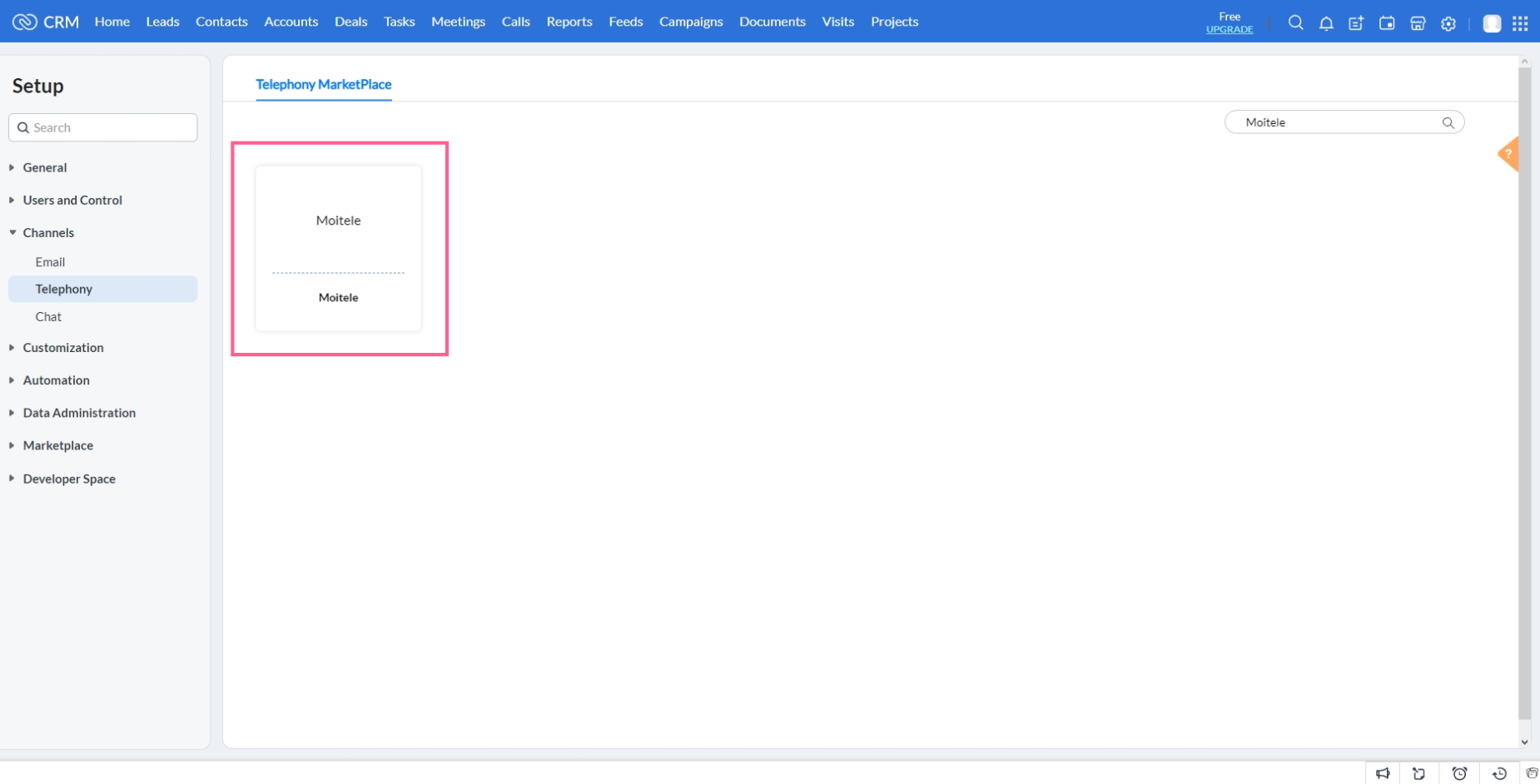Image resolution: width=1540 pixels, height=784 pixels.
Task: Open the Leads module
Action: point(162,22)
